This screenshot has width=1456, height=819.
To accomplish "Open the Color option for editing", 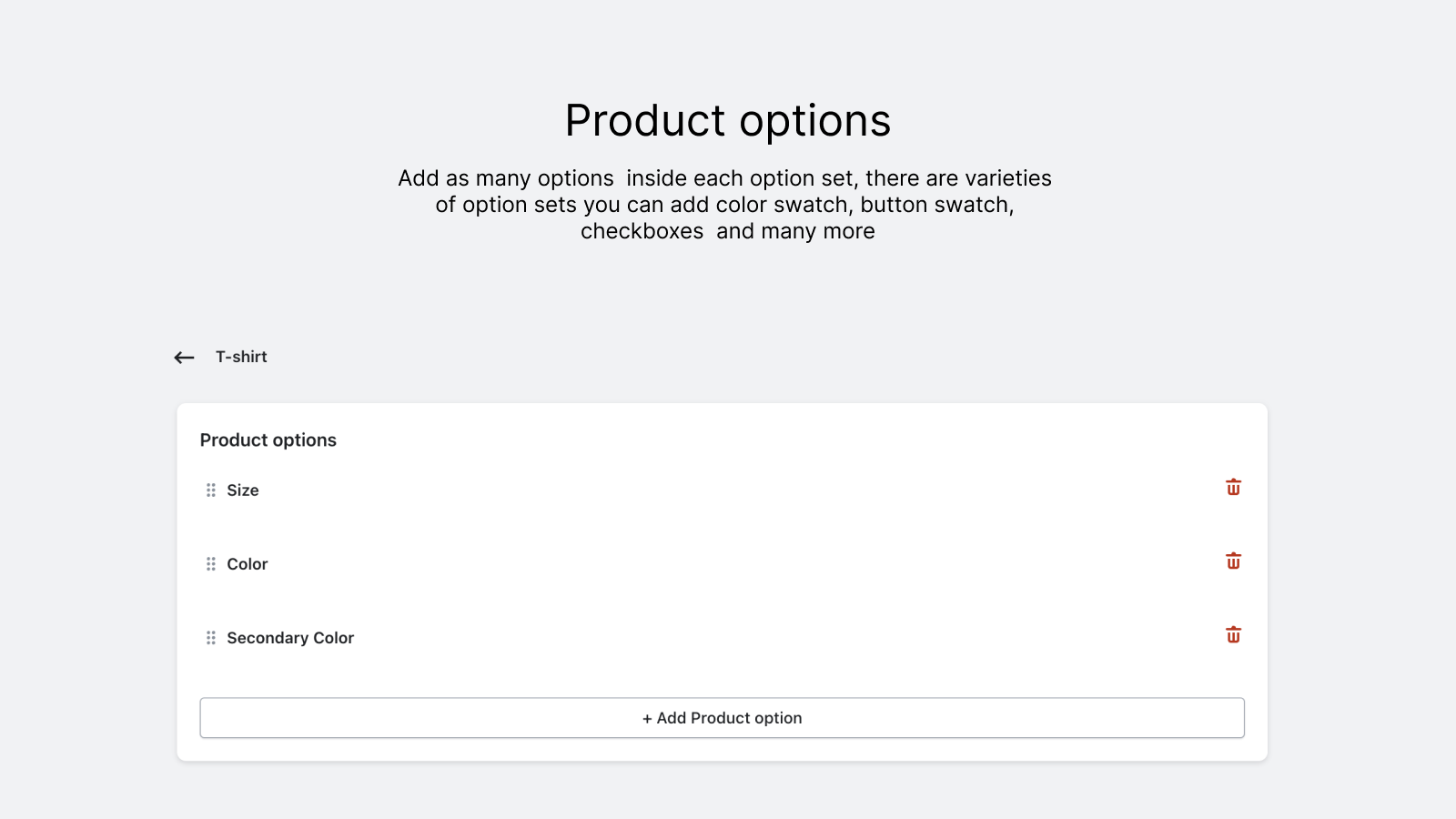I will coord(247,564).
